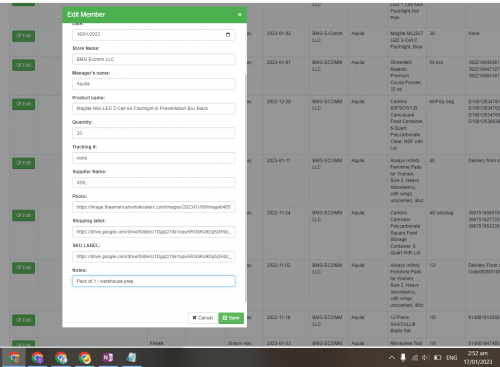Focus the Notes field
500x367 pixels.
coord(153,281)
